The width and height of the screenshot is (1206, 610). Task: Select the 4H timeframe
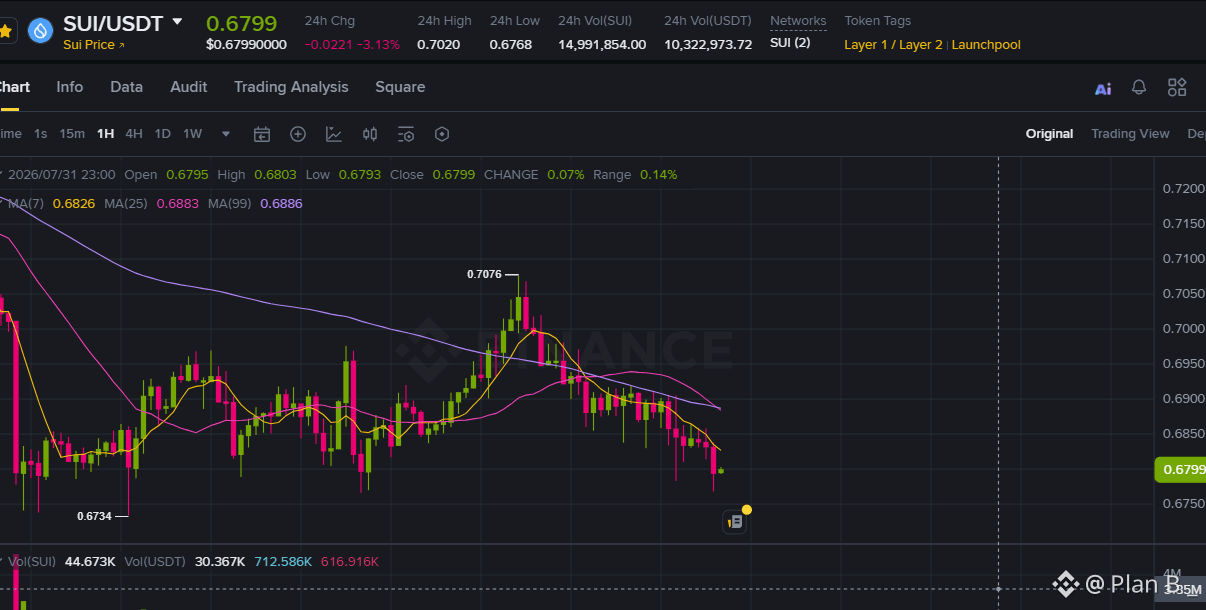point(134,134)
